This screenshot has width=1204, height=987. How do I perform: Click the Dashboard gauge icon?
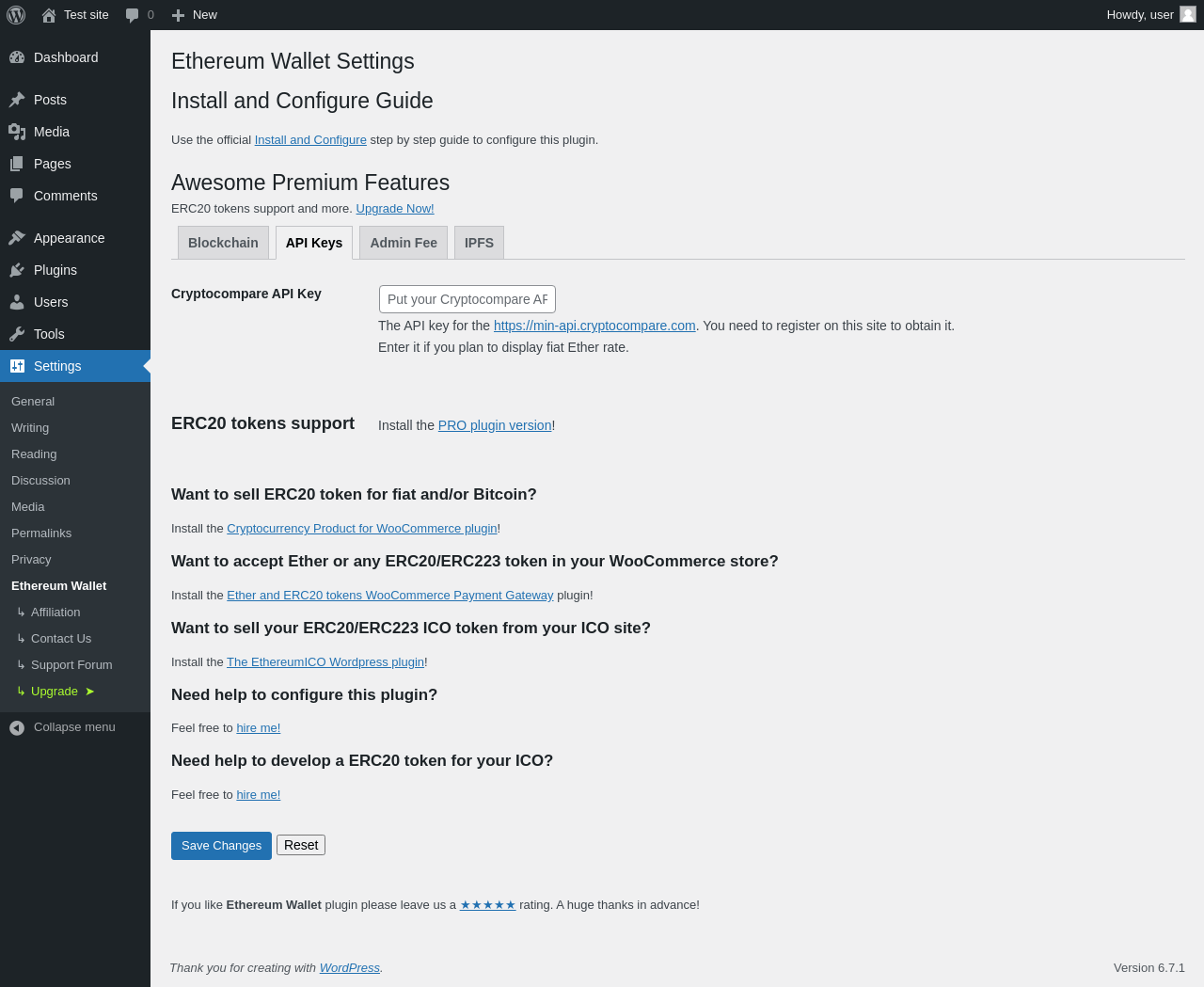pyautogui.click(x=17, y=57)
